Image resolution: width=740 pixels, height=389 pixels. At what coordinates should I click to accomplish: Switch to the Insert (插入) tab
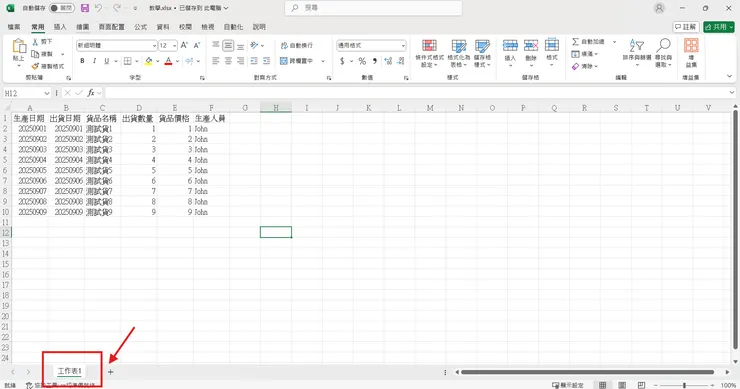tap(60, 27)
